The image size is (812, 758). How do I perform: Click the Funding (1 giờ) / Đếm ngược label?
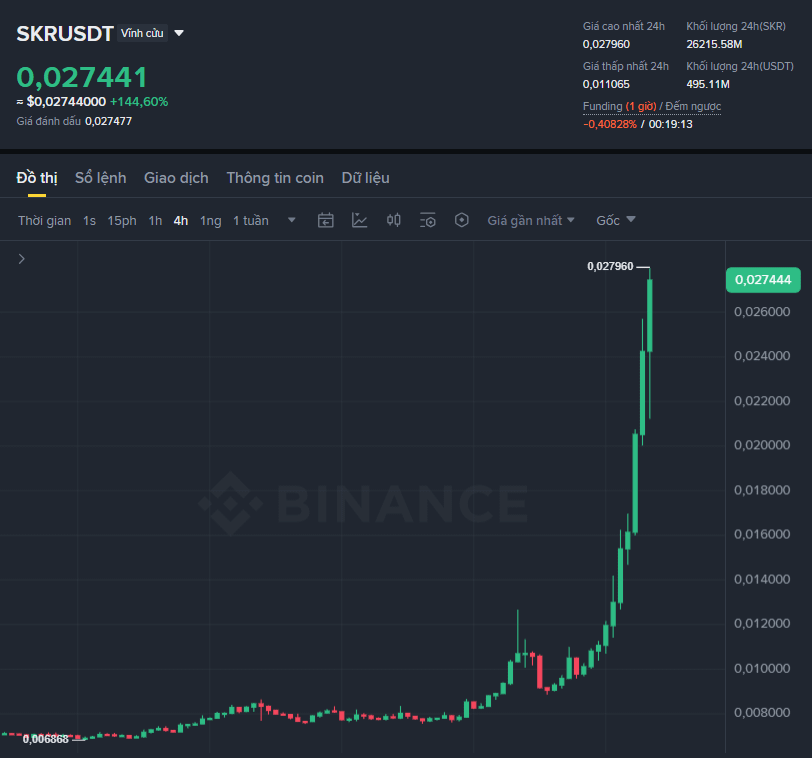tap(652, 106)
